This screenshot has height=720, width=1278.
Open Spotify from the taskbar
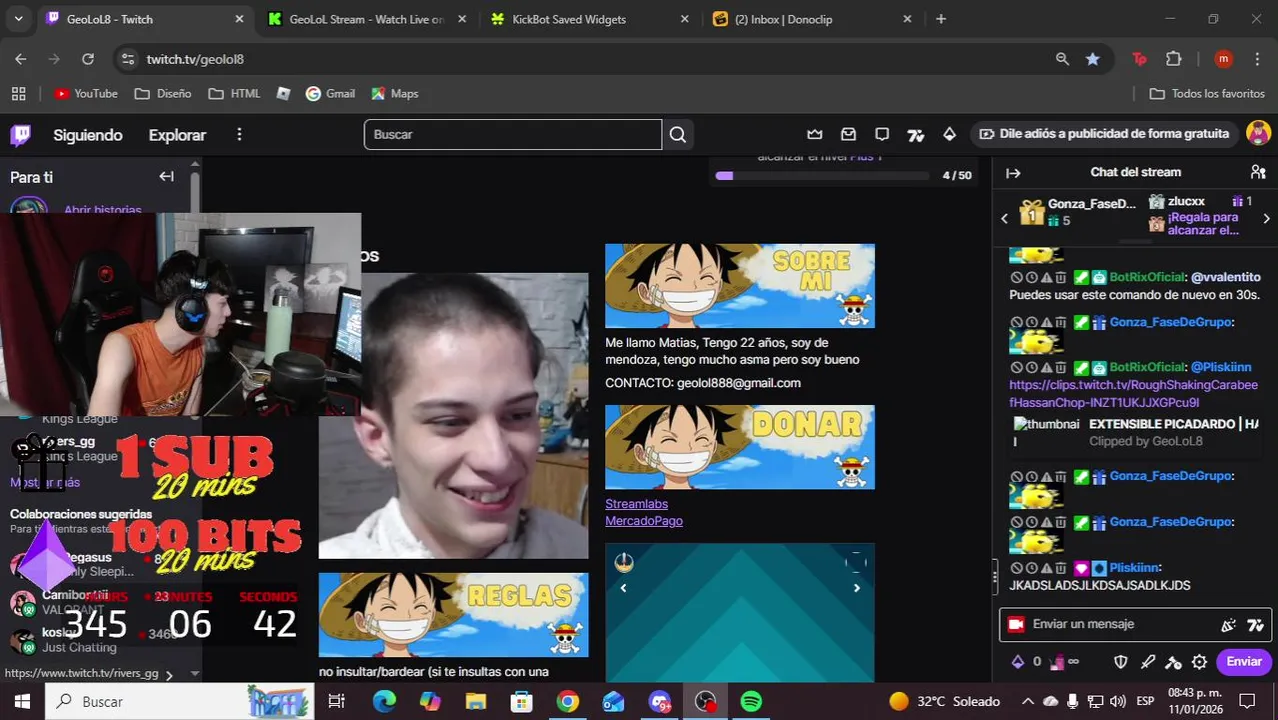coord(751,702)
